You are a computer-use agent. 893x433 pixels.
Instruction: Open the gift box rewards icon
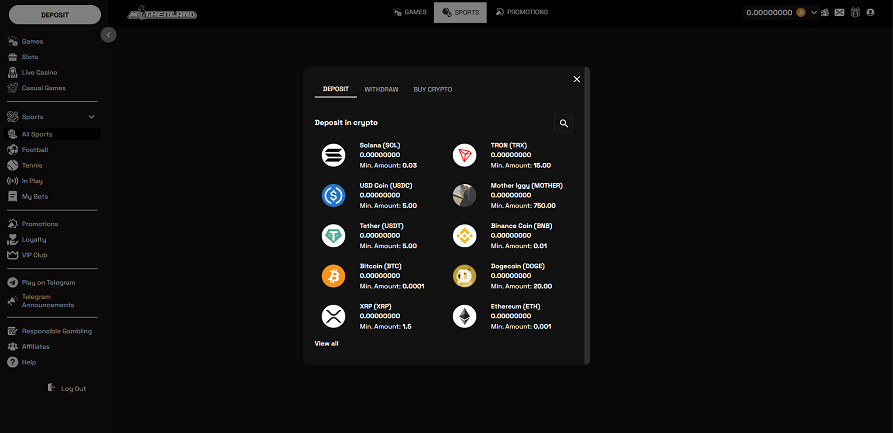(855, 12)
